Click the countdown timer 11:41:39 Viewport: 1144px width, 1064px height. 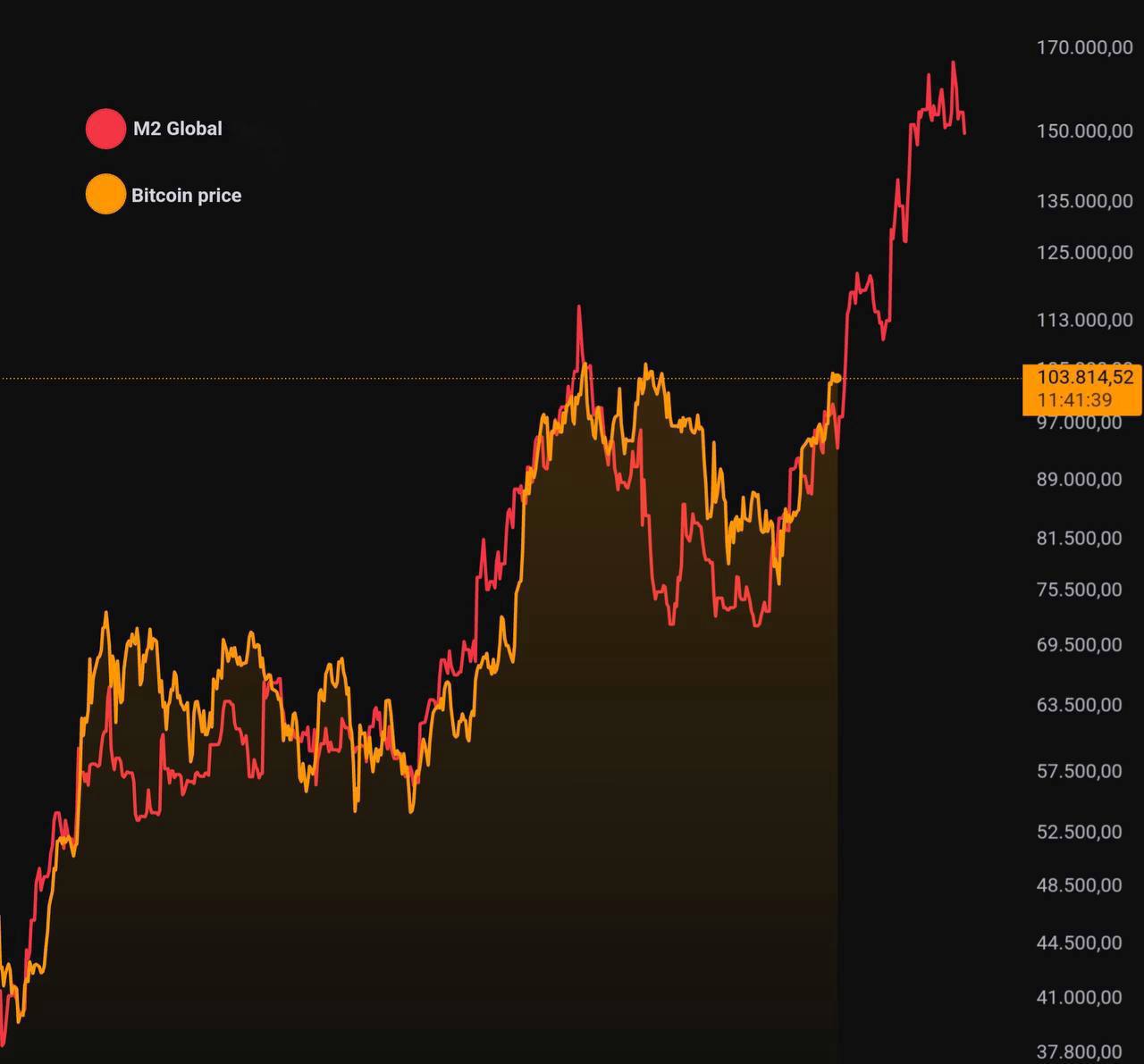(x=1074, y=400)
